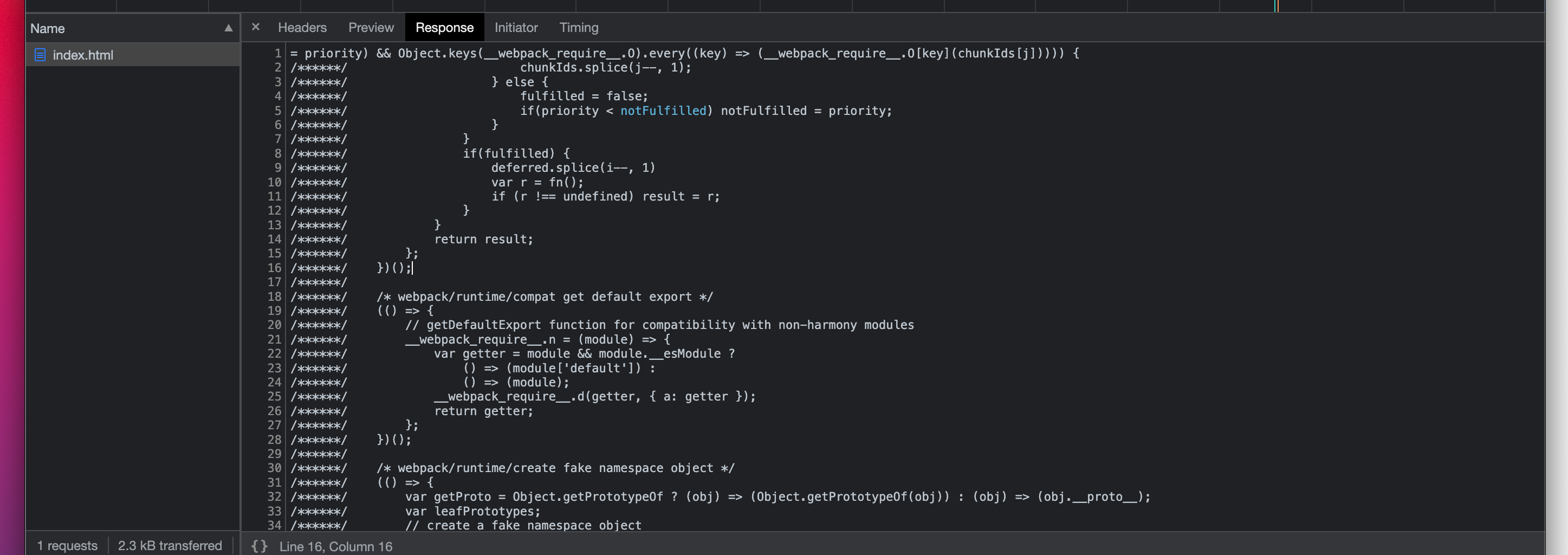Click the network overview timeline strip at top

pyautogui.click(x=791, y=7)
